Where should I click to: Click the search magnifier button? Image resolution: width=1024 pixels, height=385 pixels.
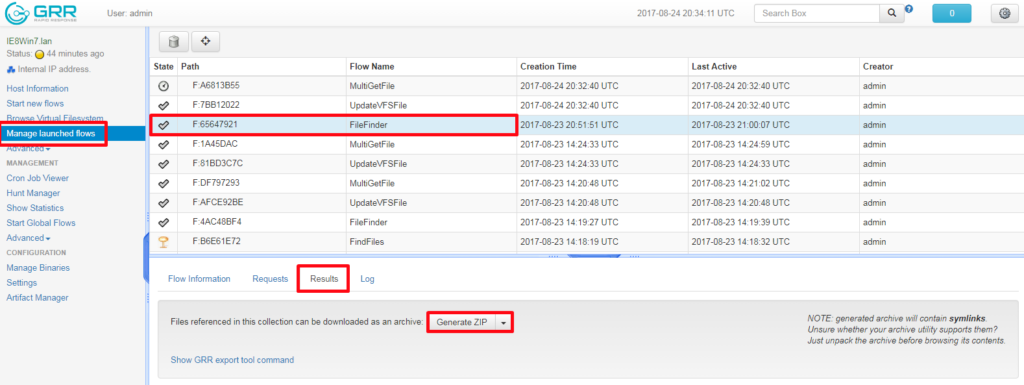coord(891,13)
